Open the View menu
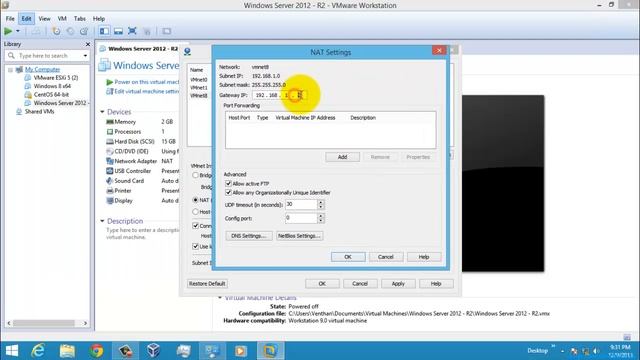The width and height of the screenshot is (640, 360). click(x=44, y=19)
